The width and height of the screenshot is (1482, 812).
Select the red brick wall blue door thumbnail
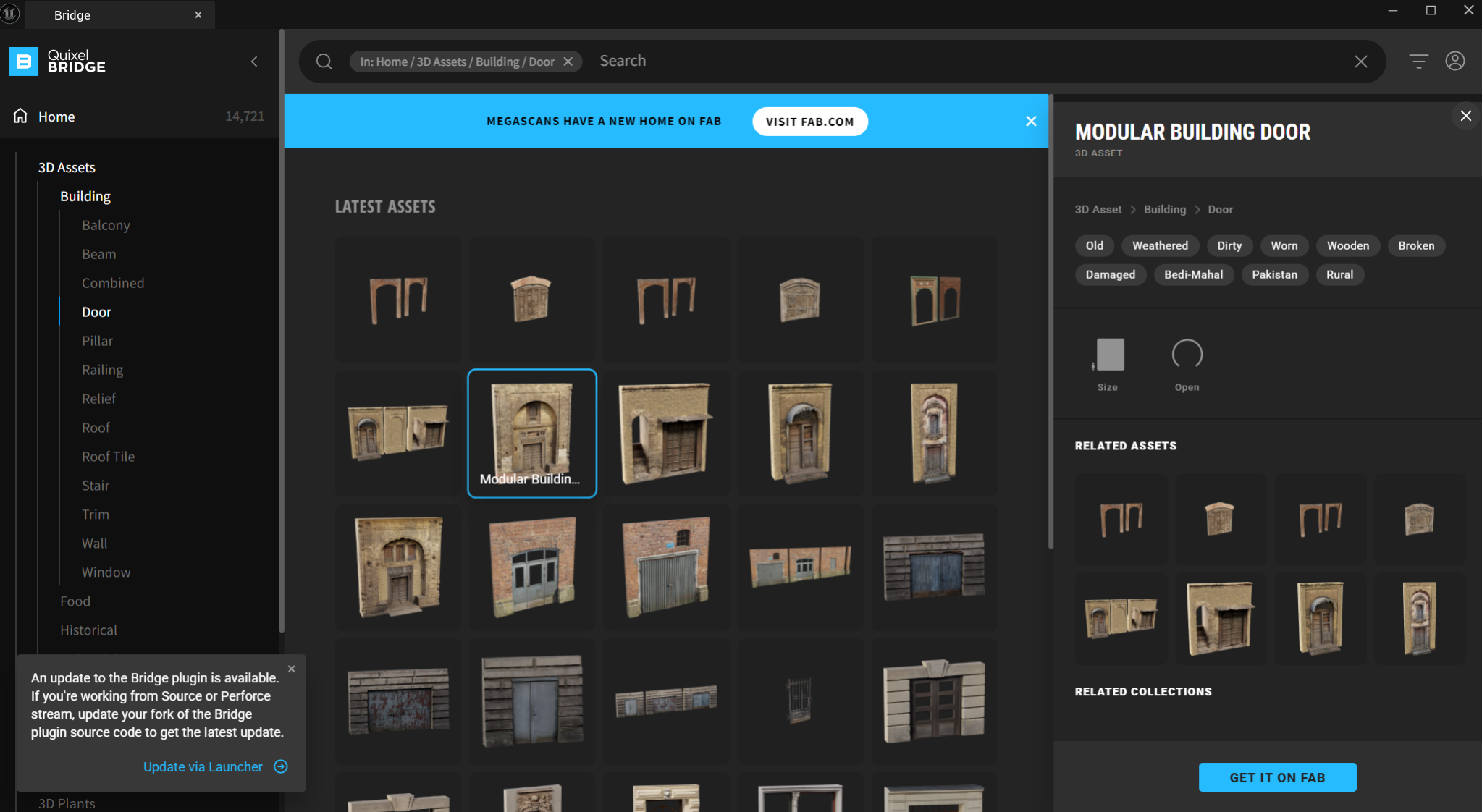tap(532, 567)
